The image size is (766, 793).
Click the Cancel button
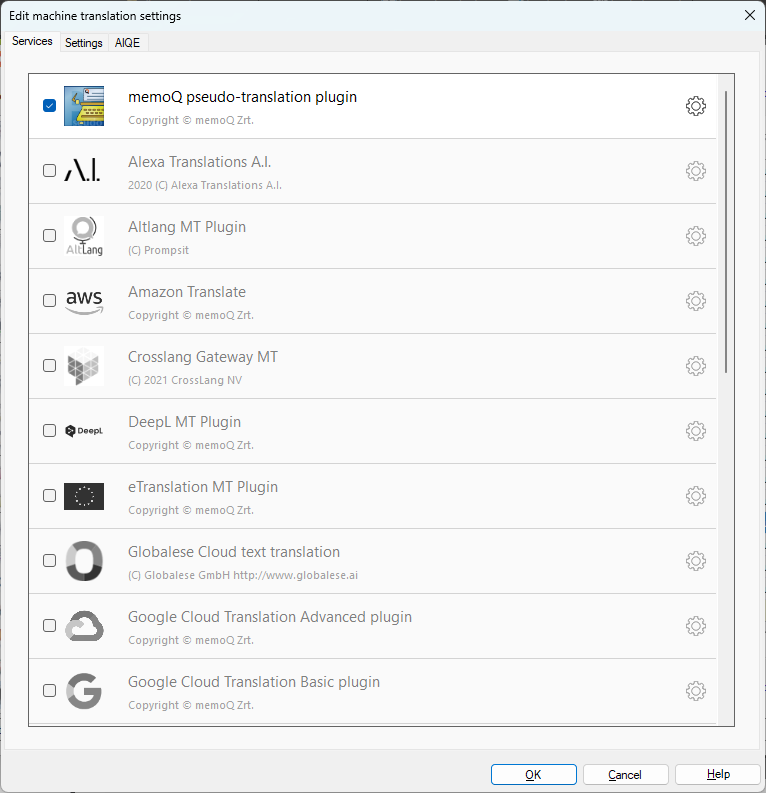(x=625, y=774)
